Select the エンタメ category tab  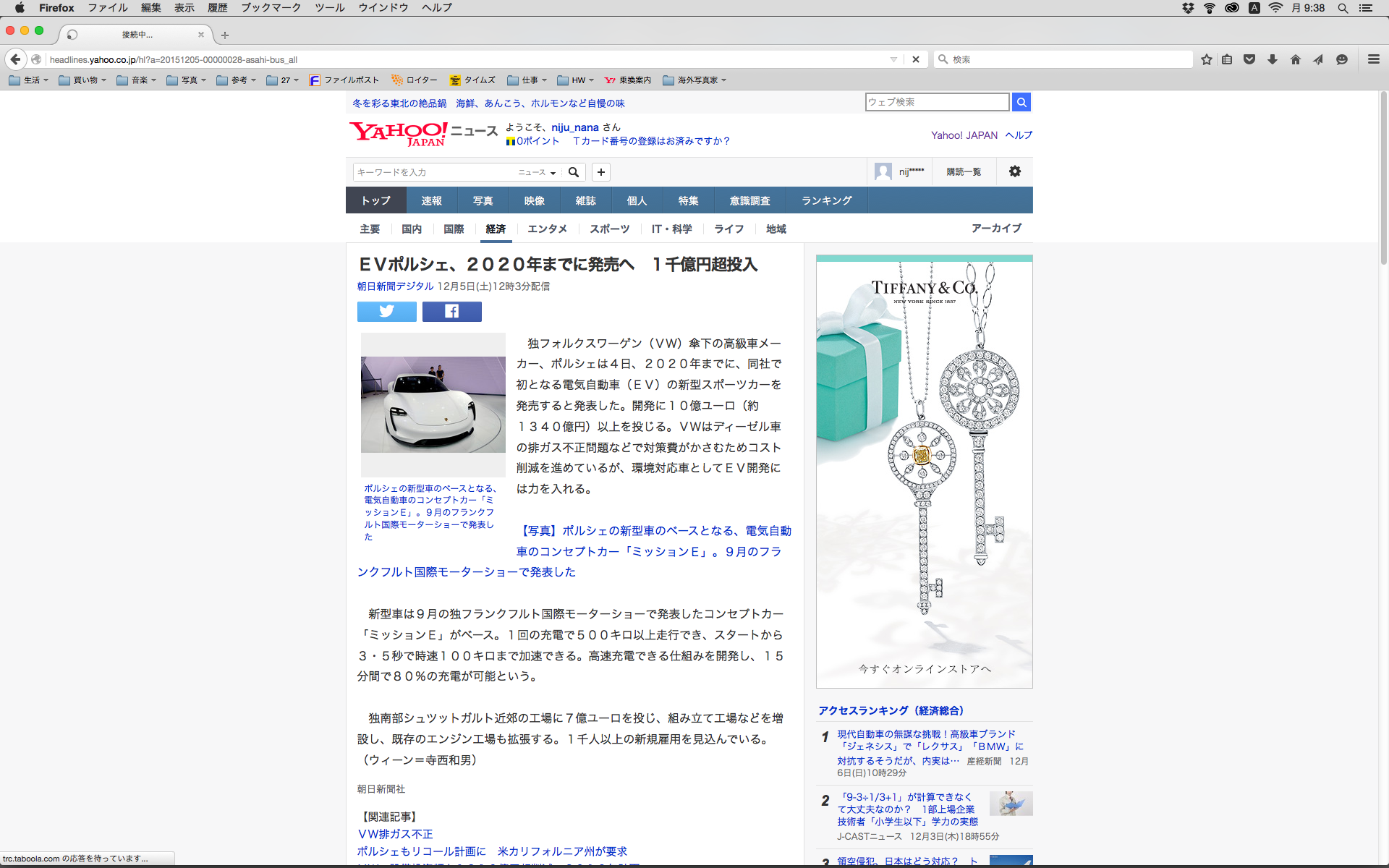[547, 229]
